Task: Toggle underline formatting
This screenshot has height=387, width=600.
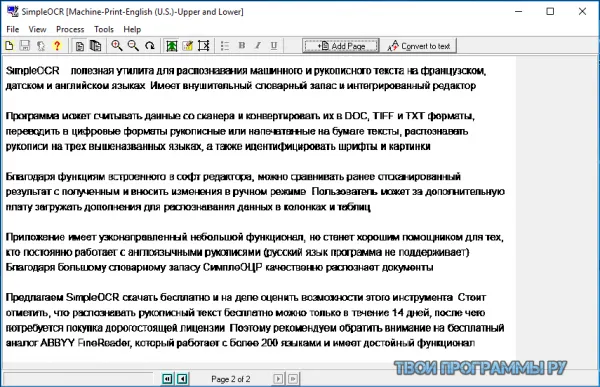Action: [x=274, y=46]
